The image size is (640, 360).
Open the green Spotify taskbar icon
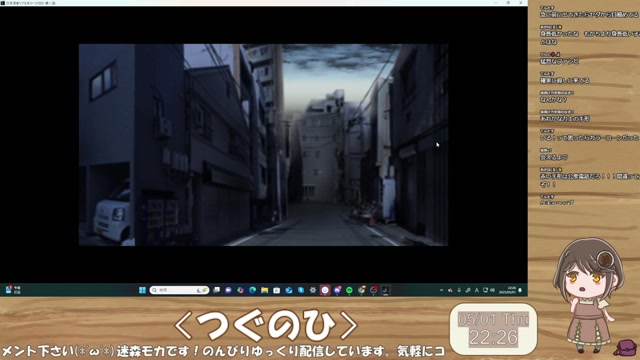coord(349,290)
